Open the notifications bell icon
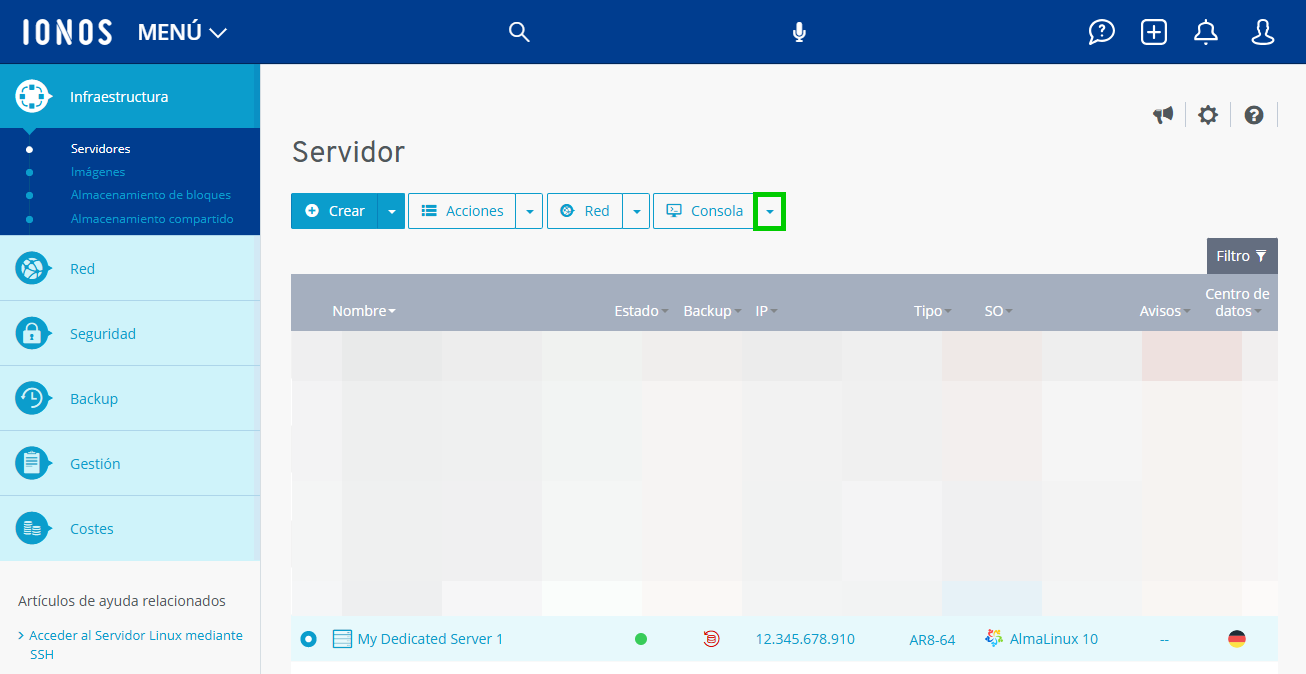This screenshot has width=1306, height=674. click(x=1205, y=31)
